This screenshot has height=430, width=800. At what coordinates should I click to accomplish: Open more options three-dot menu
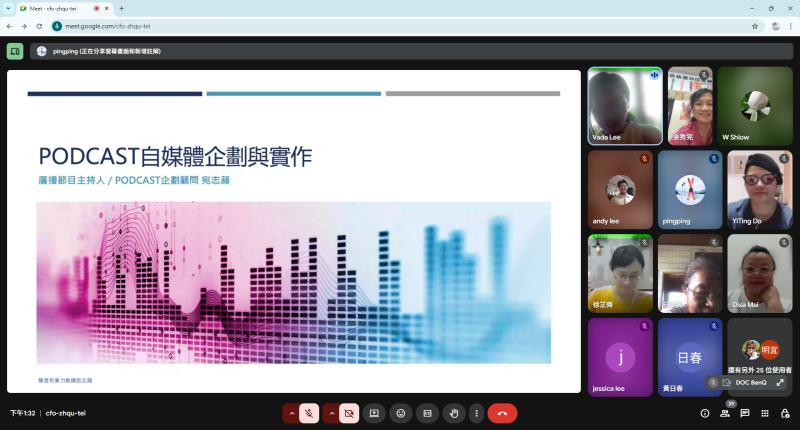click(x=476, y=413)
